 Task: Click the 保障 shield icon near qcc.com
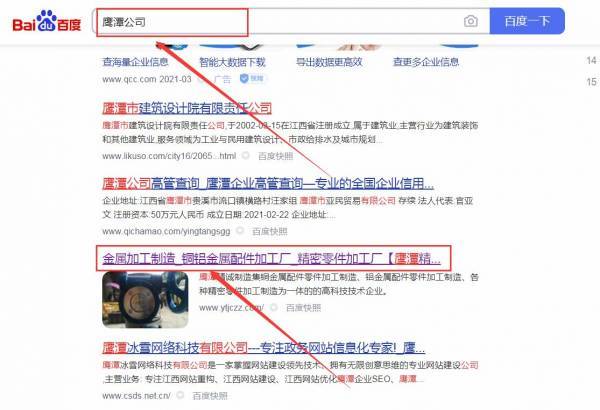(x=244, y=78)
